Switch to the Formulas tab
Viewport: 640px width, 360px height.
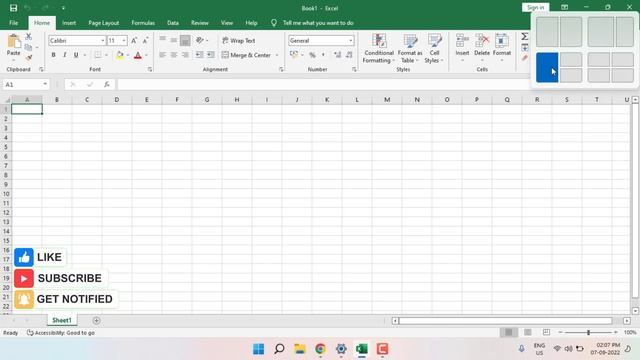(143, 23)
